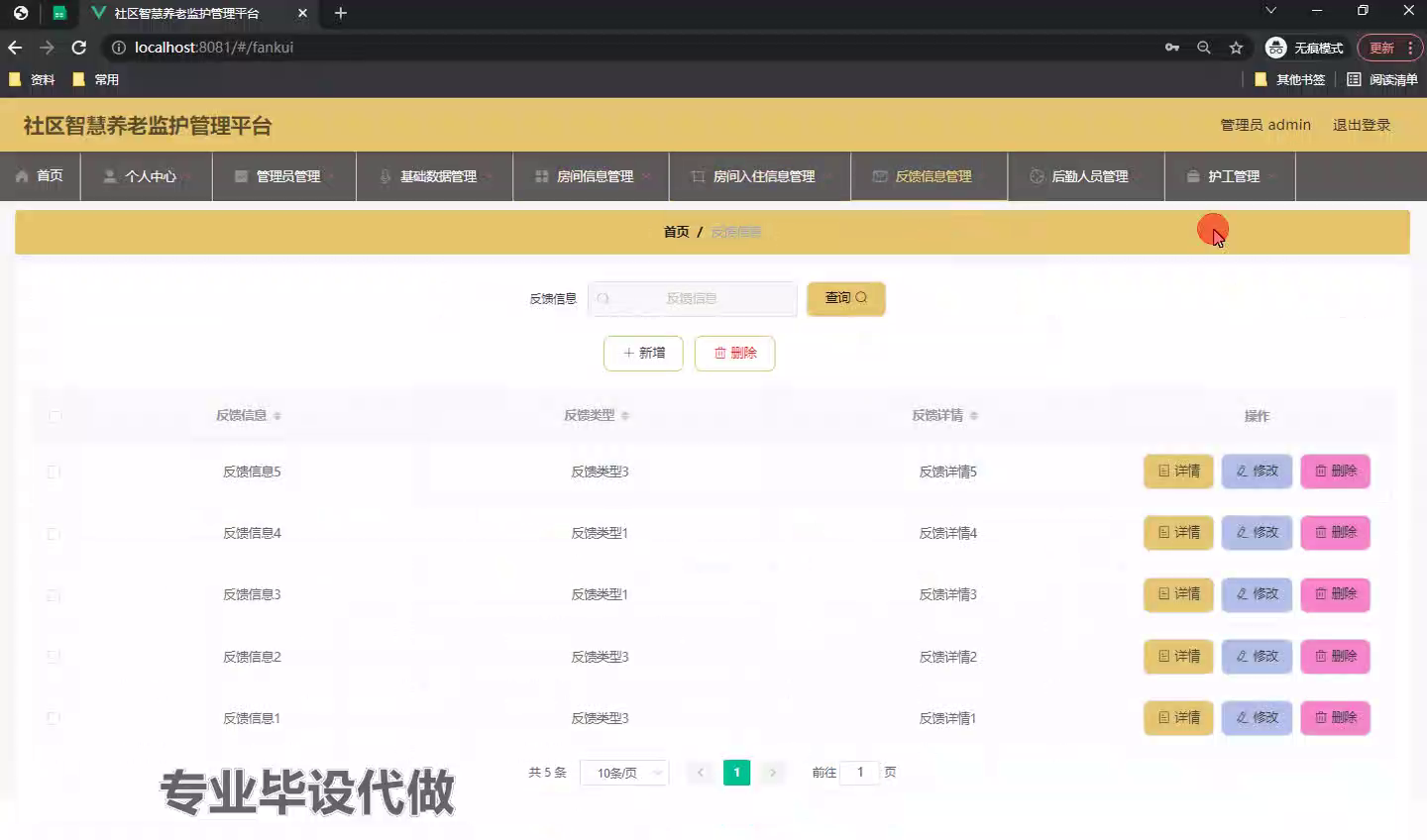
Task: Open the 10条/页 page size dropdown
Action: point(625,773)
